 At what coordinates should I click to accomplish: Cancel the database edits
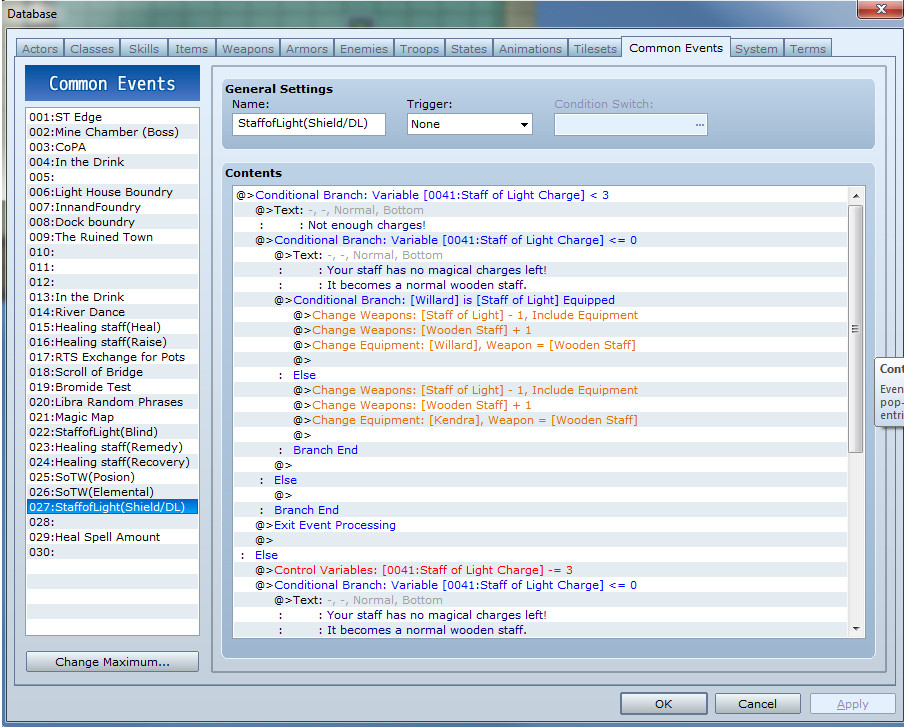pos(757,703)
